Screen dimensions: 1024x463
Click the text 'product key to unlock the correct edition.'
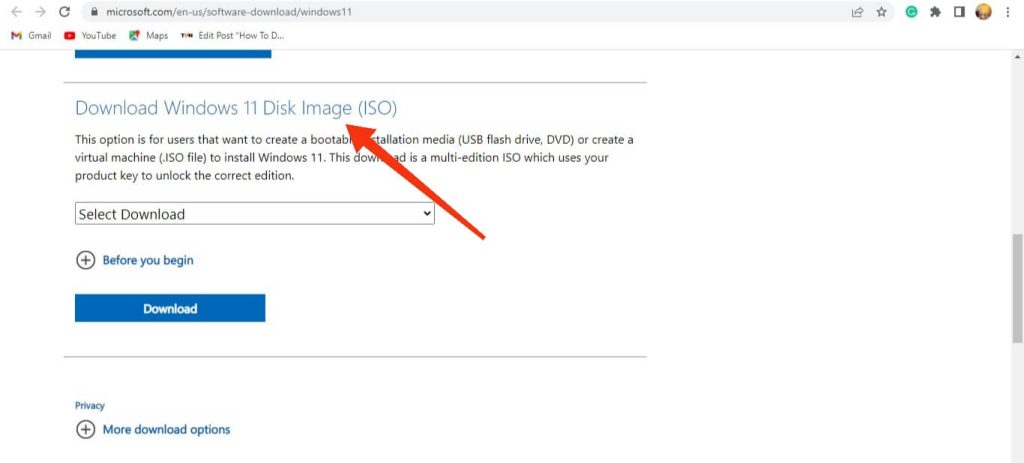point(184,176)
